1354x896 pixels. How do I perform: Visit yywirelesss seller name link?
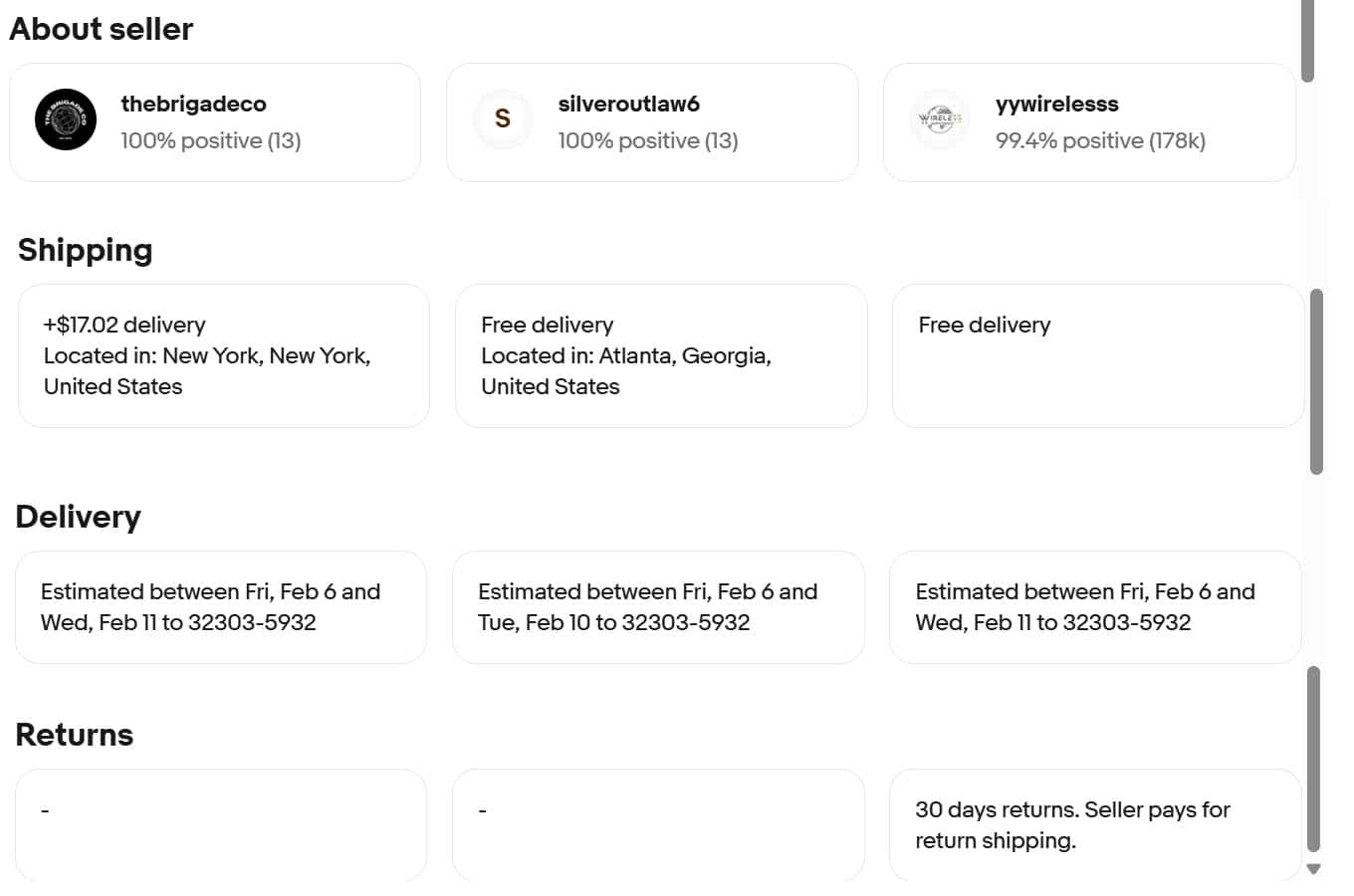(x=1056, y=104)
